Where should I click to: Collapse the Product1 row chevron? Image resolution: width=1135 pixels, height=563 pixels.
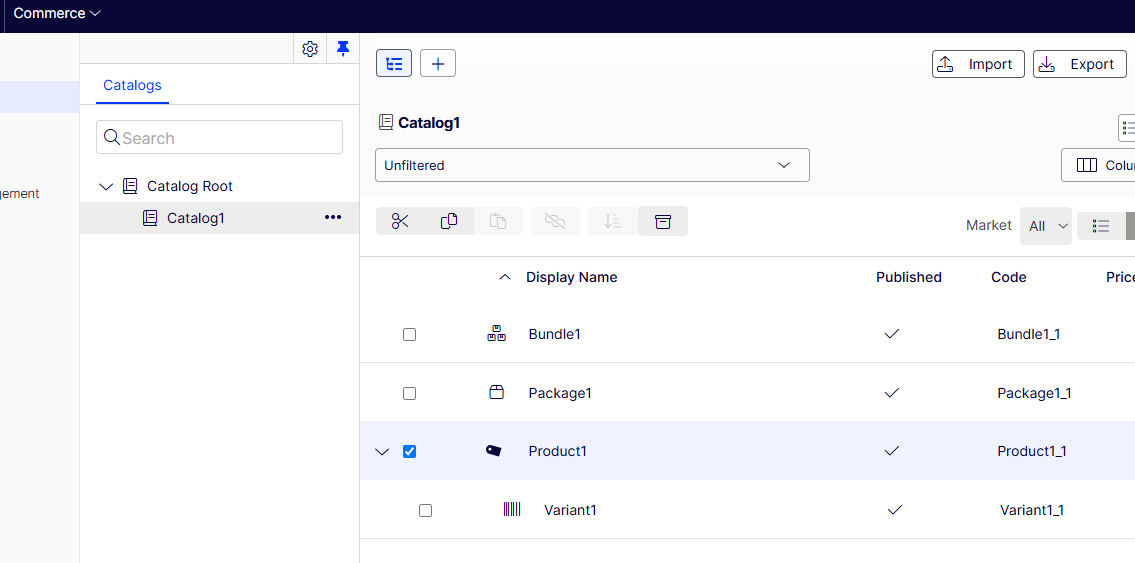pyautogui.click(x=382, y=452)
